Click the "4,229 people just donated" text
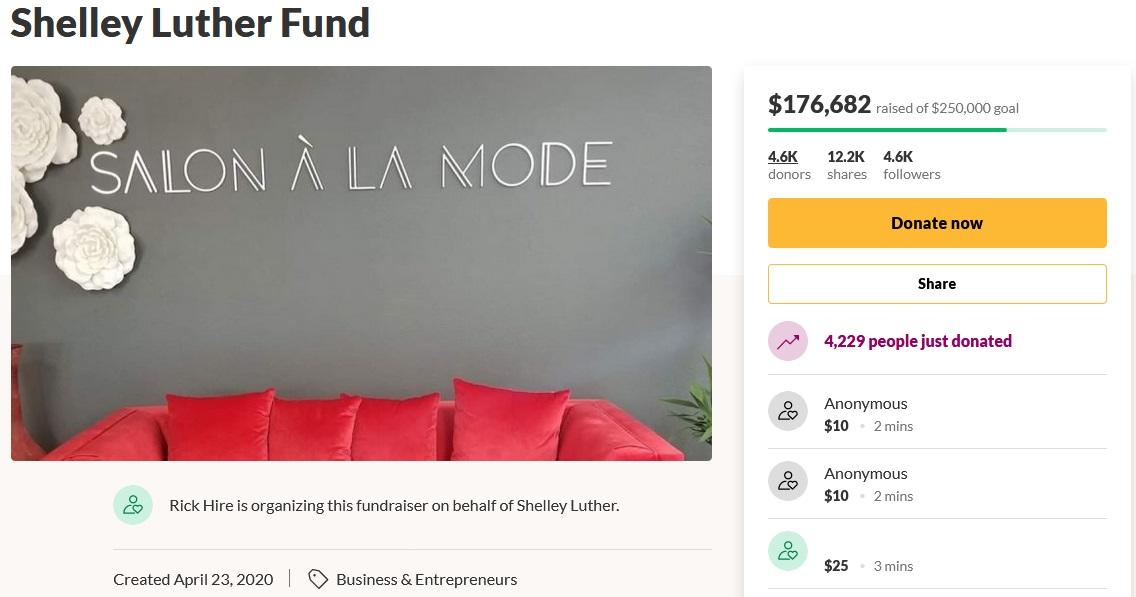 click(x=917, y=341)
